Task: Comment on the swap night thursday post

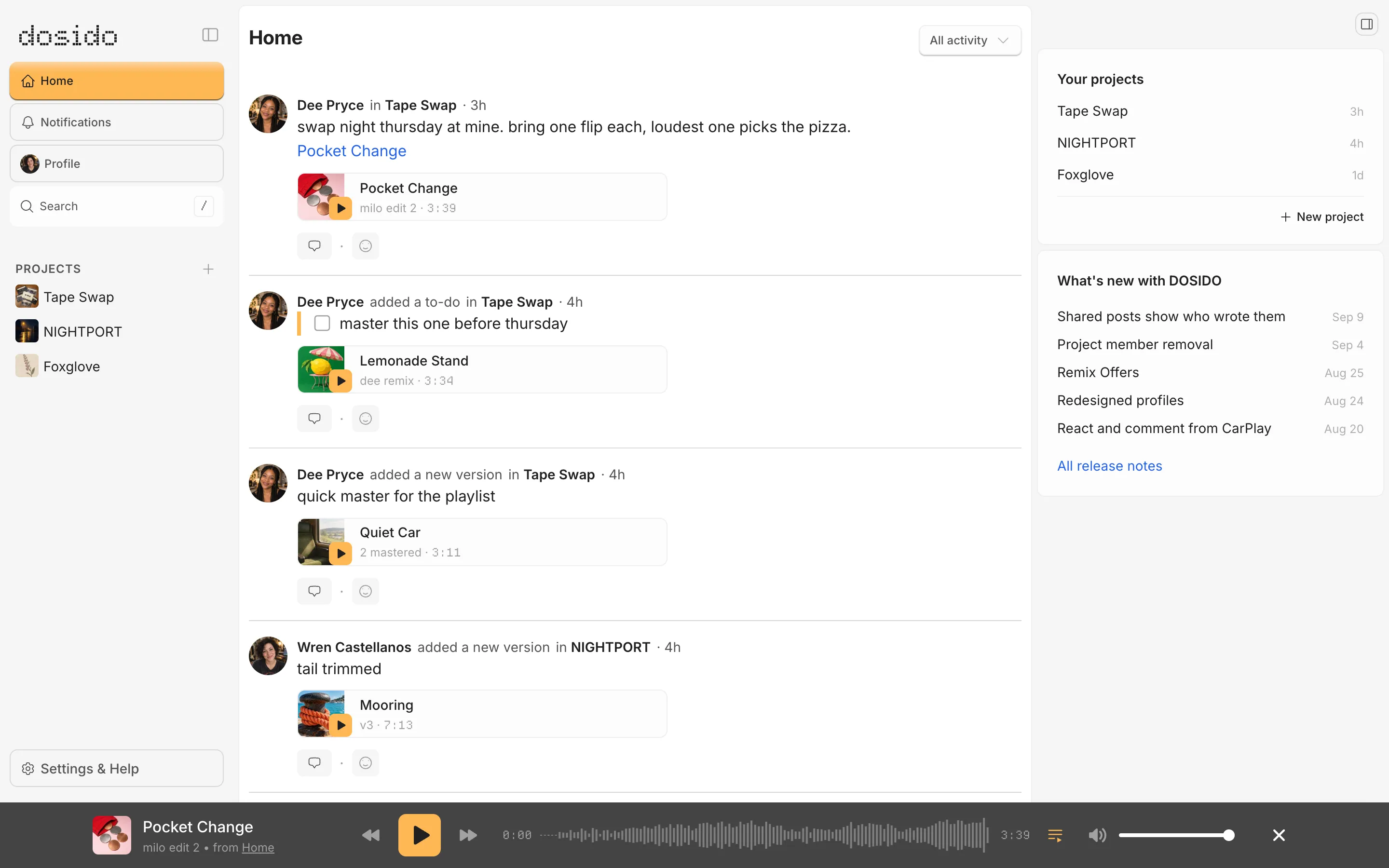Action: tap(314, 246)
